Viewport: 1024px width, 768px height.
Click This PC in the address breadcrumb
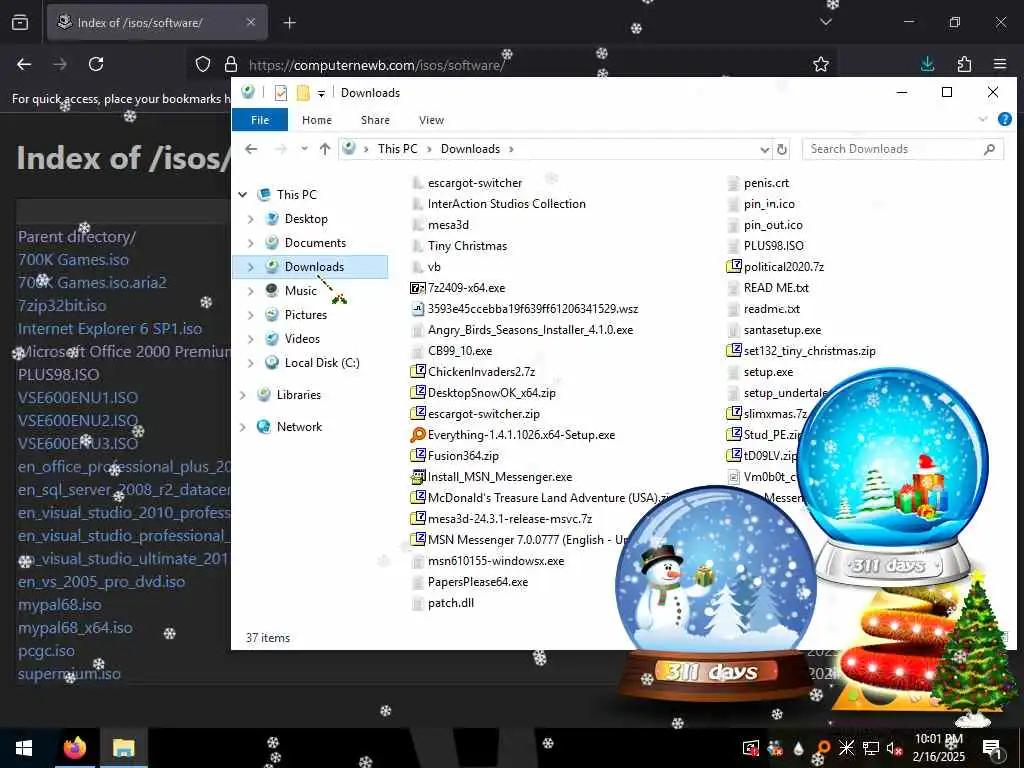[x=398, y=149]
